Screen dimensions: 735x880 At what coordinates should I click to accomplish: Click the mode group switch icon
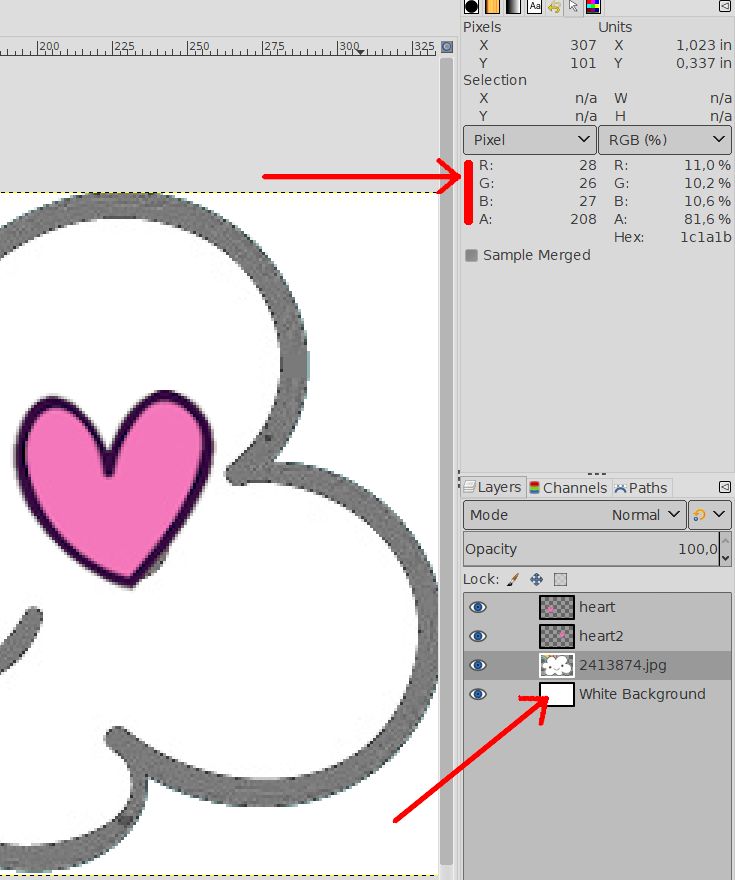(x=699, y=515)
